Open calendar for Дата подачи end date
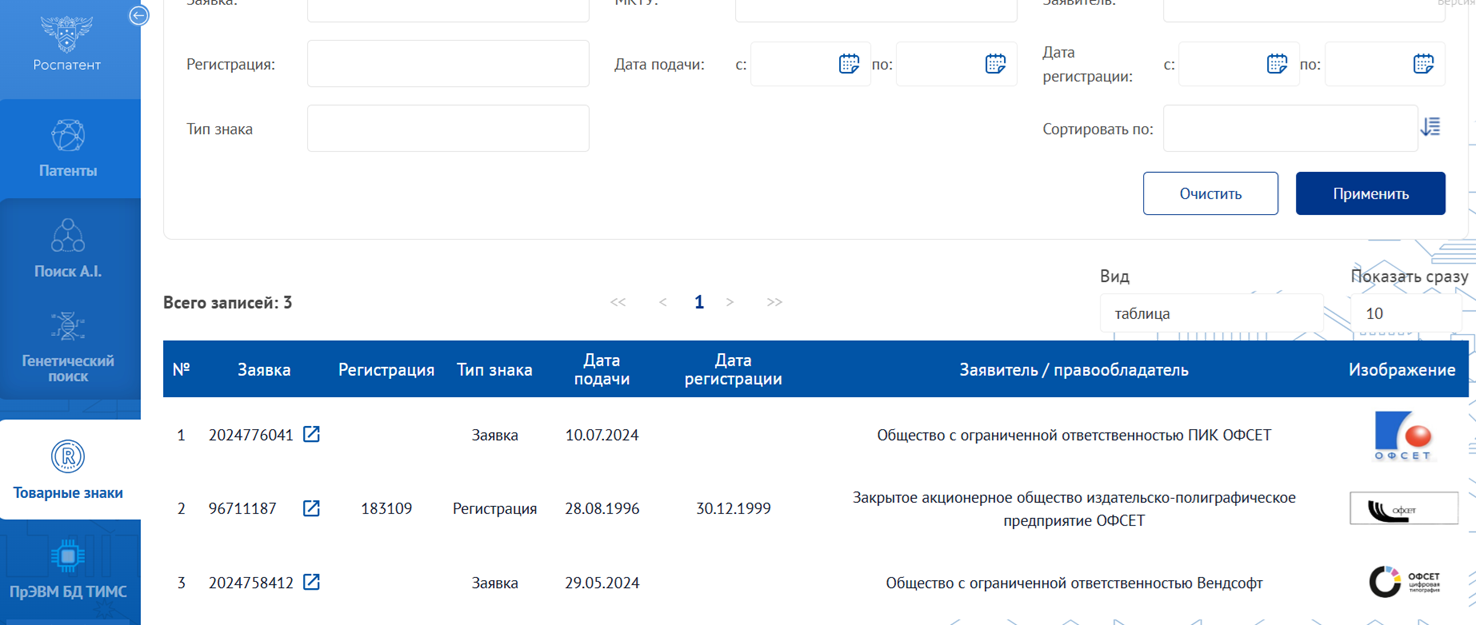Screen dimensions: 1476x625 tap(995, 64)
